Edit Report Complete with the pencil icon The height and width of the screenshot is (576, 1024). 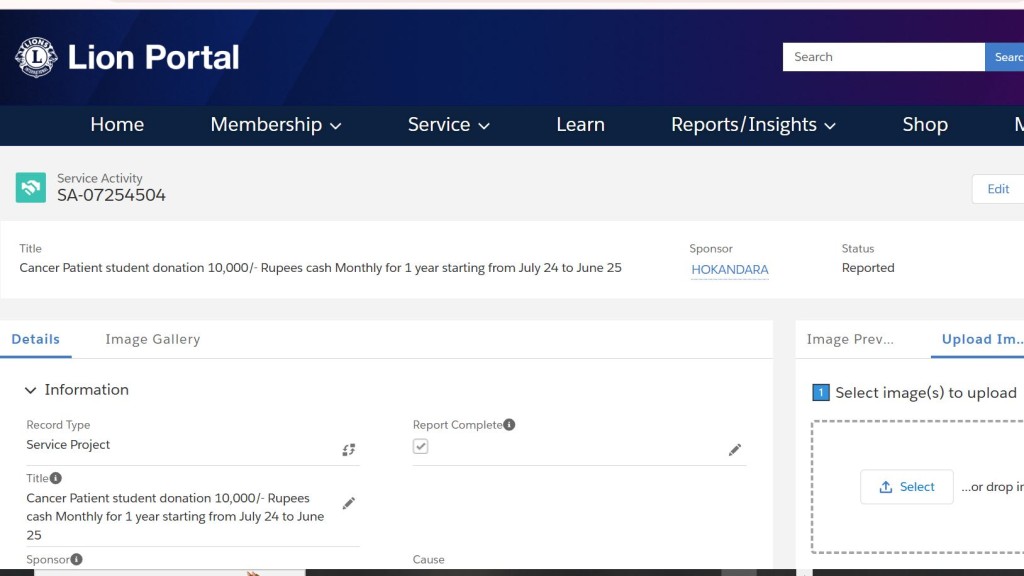pyautogui.click(x=735, y=449)
